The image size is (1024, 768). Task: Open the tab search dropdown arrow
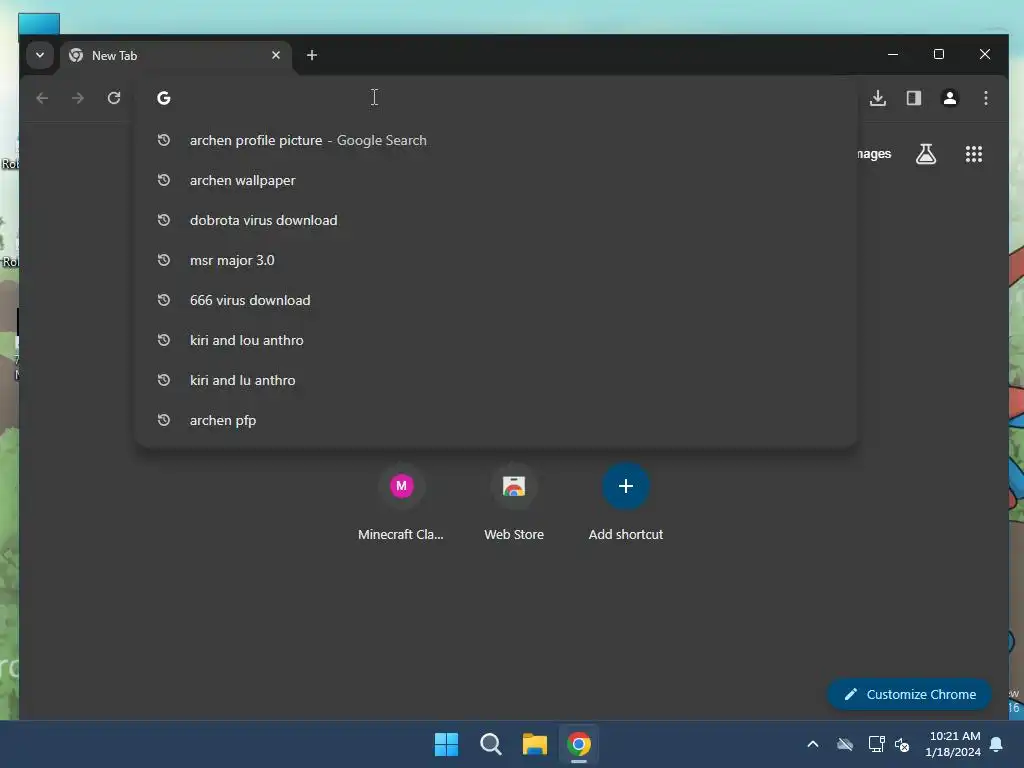click(40, 55)
